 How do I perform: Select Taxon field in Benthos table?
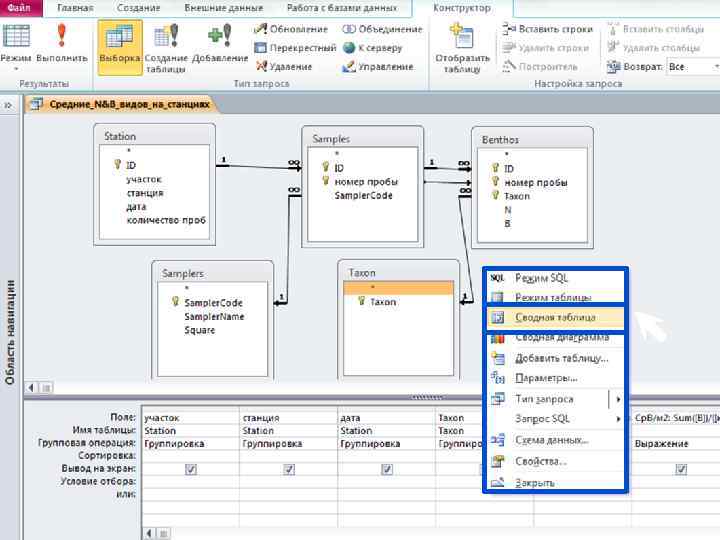(x=517, y=197)
